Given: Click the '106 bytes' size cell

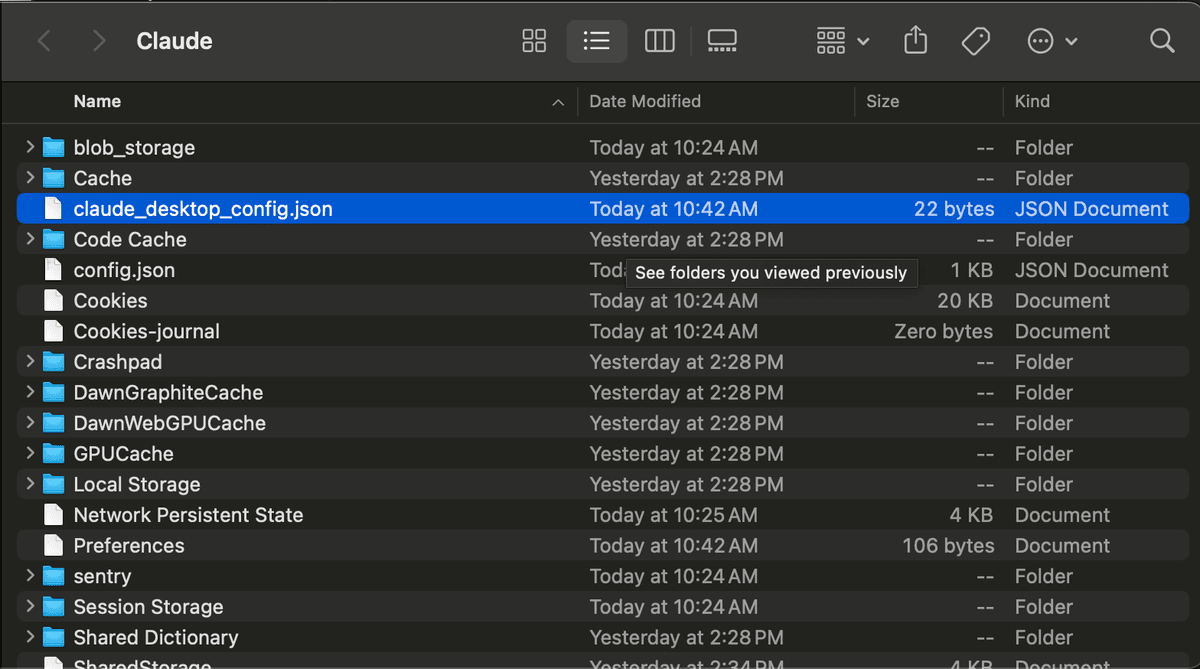Looking at the screenshot, I should [x=948, y=546].
